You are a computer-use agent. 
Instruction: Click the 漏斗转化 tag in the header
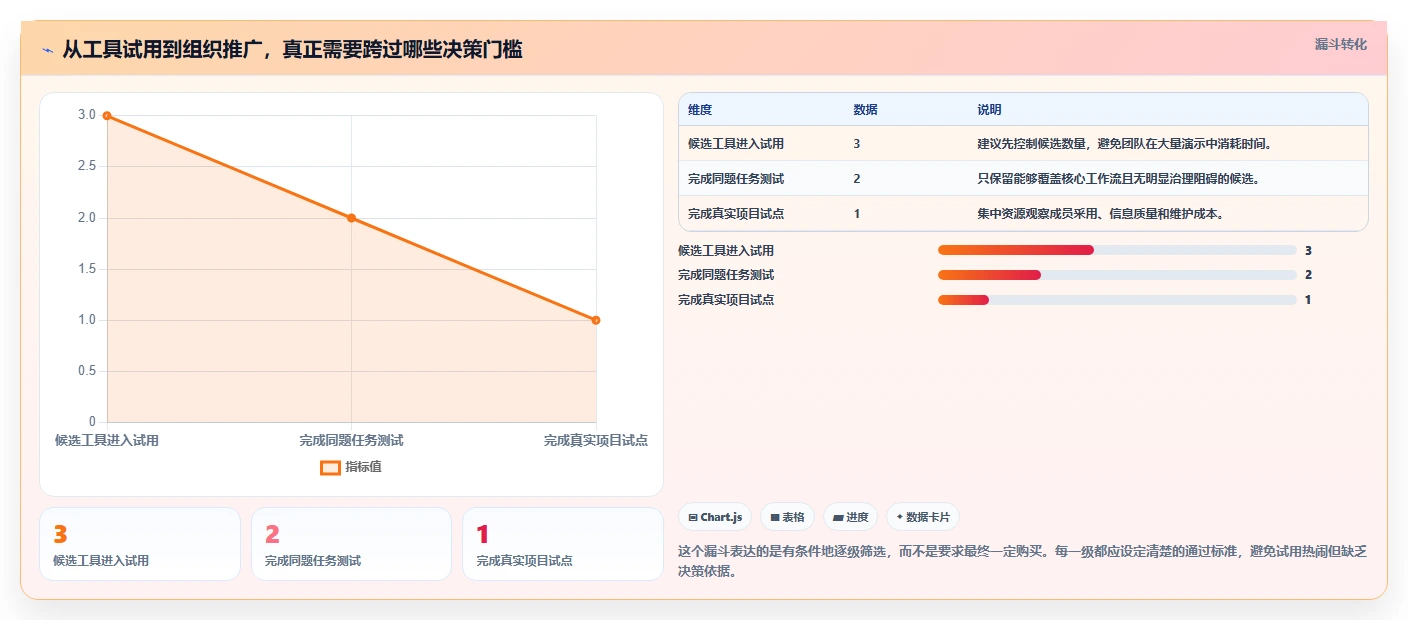click(1340, 44)
